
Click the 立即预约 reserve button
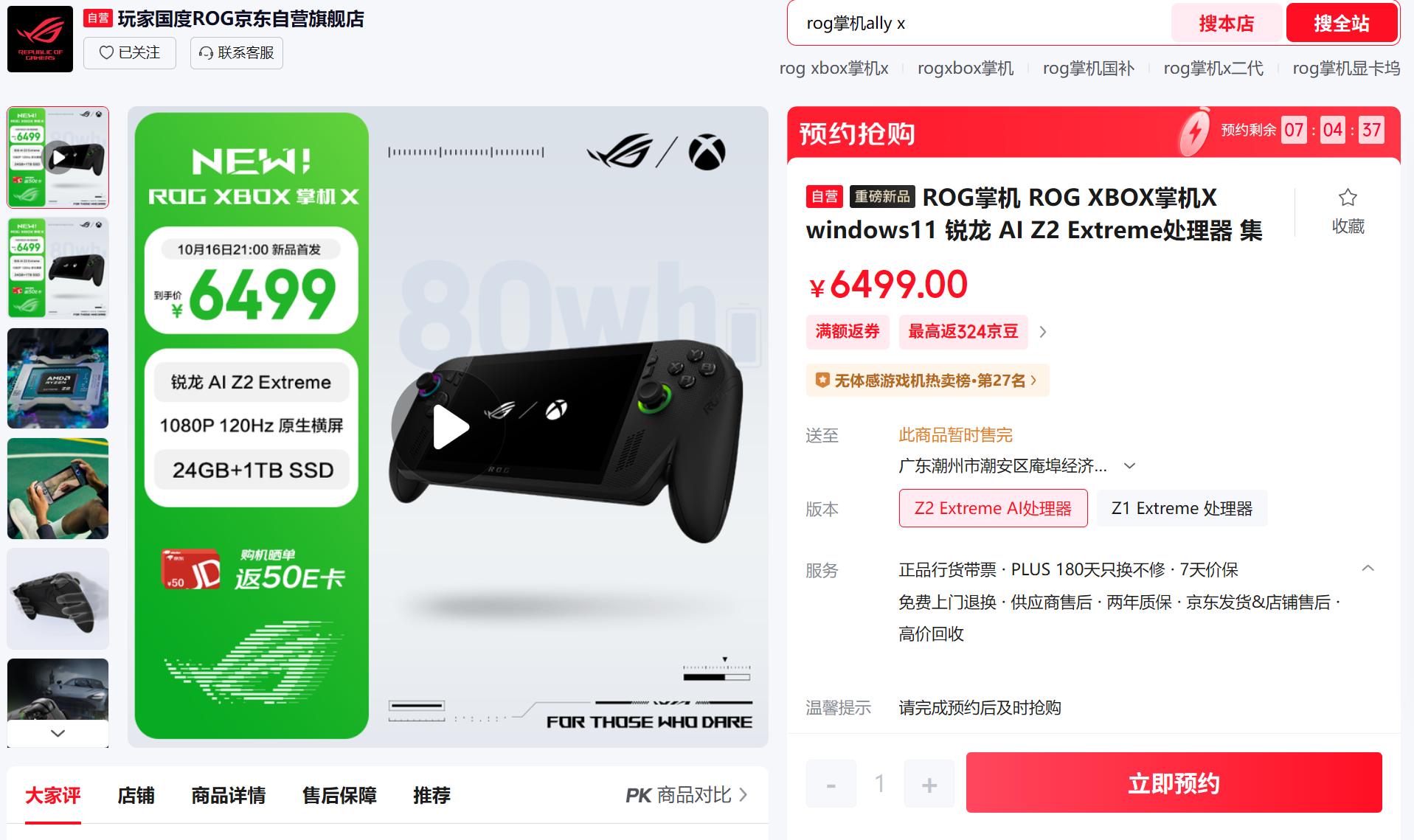[x=1174, y=782]
